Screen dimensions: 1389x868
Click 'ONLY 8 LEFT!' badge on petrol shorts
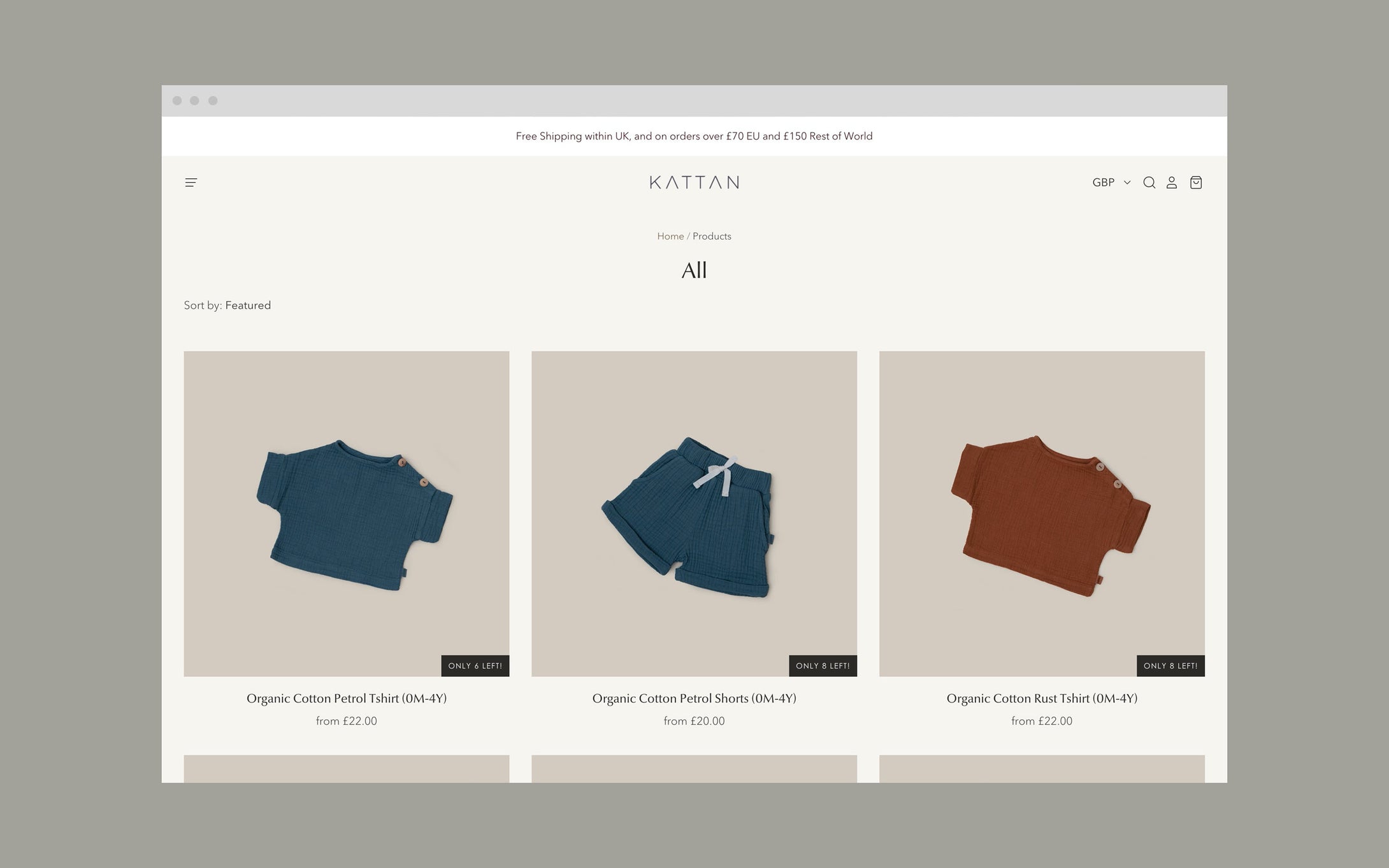[823, 665]
